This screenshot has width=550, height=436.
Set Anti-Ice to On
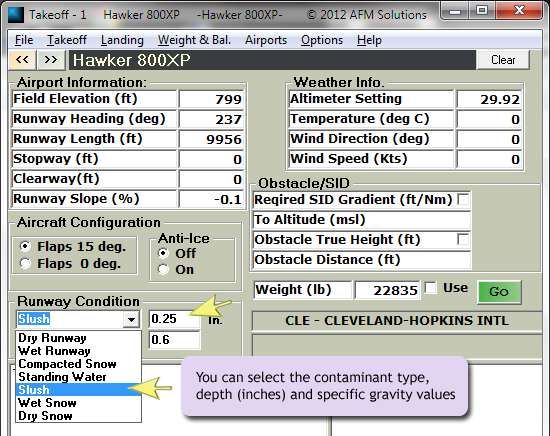[163, 269]
